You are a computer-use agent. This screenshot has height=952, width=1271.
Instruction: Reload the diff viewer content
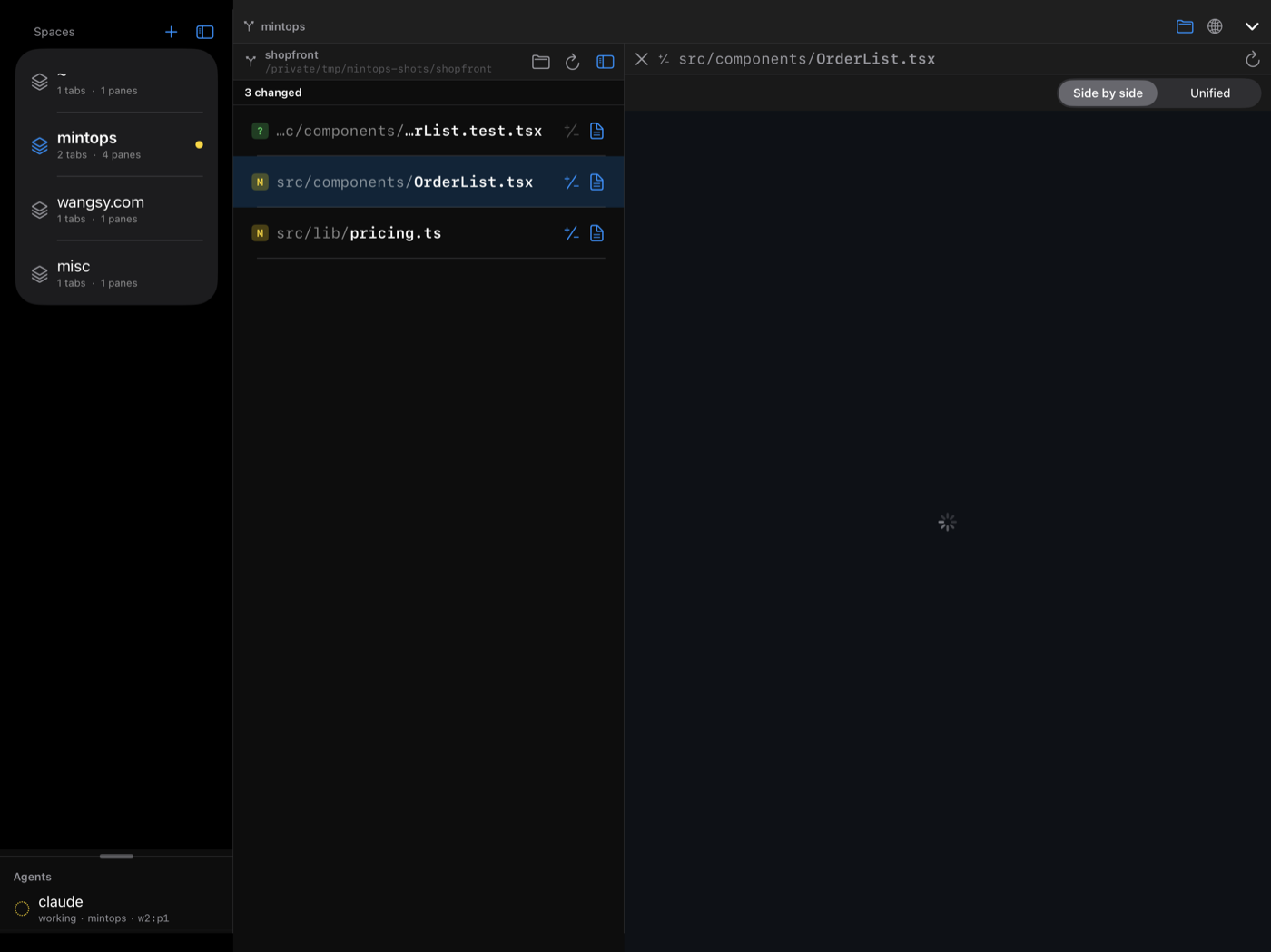1253,59
